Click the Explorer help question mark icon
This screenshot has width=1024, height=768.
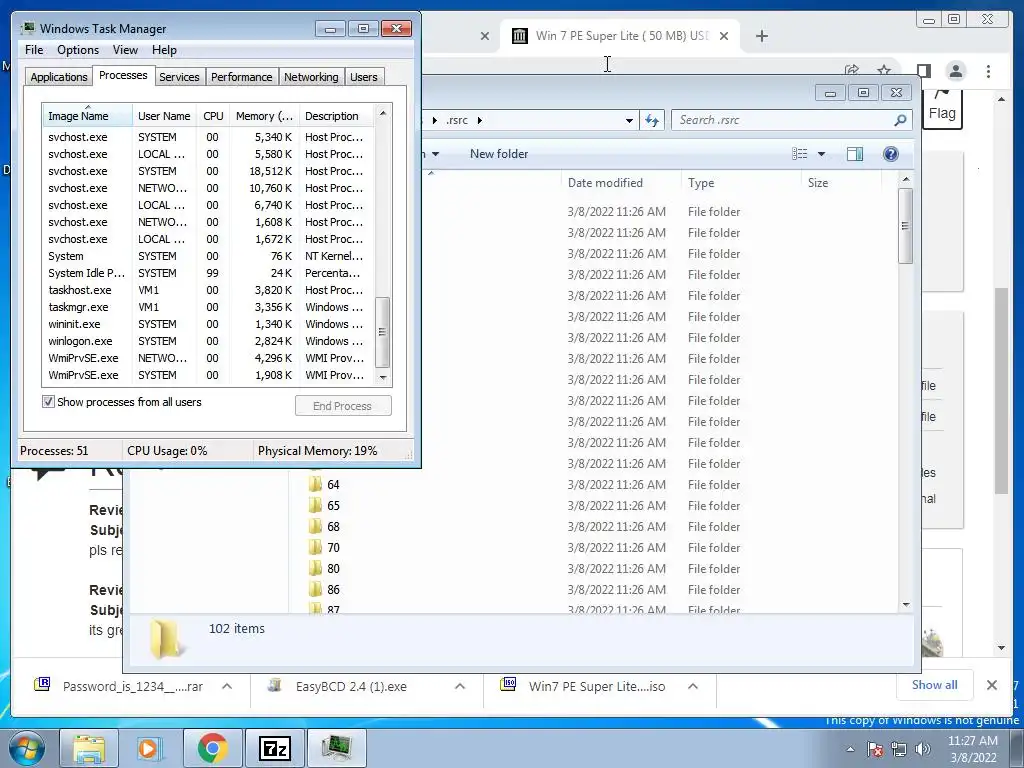coord(890,154)
